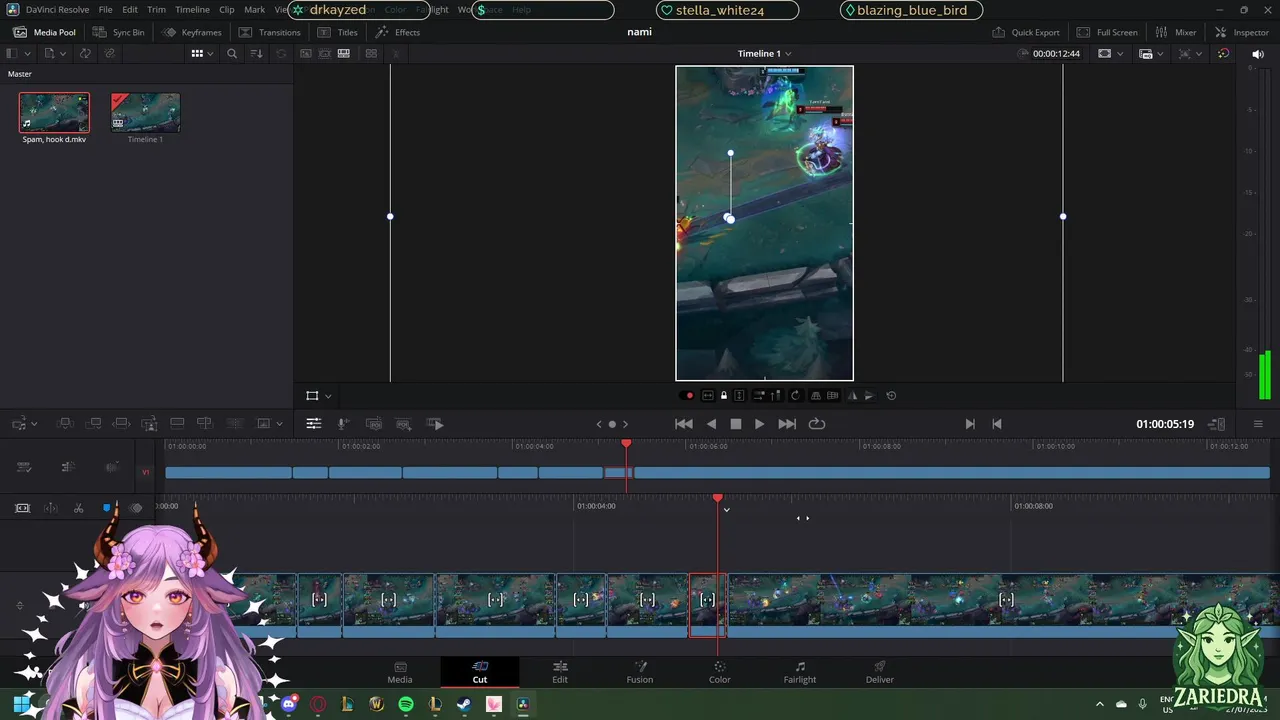
Task: Play in reverse
Action: click(x=712, y=424)
